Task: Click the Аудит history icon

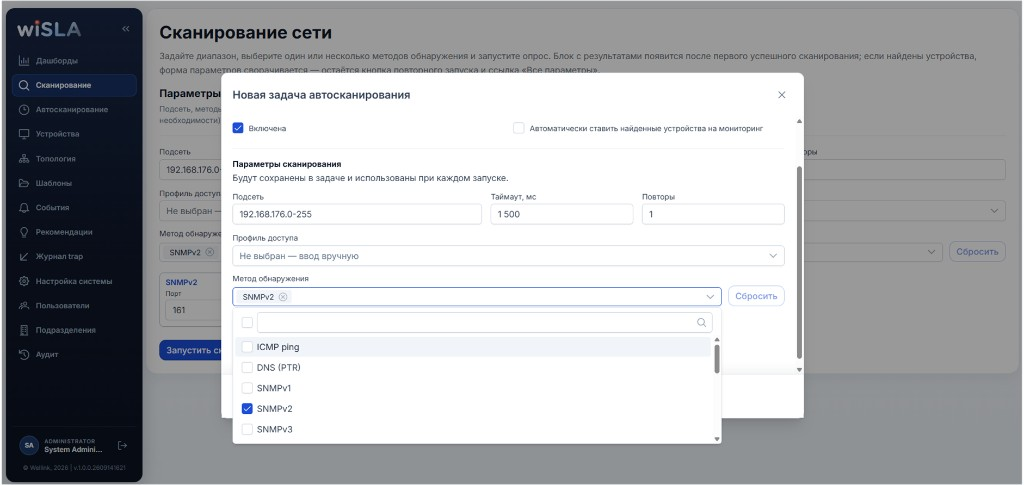Action: pos(24,354)
